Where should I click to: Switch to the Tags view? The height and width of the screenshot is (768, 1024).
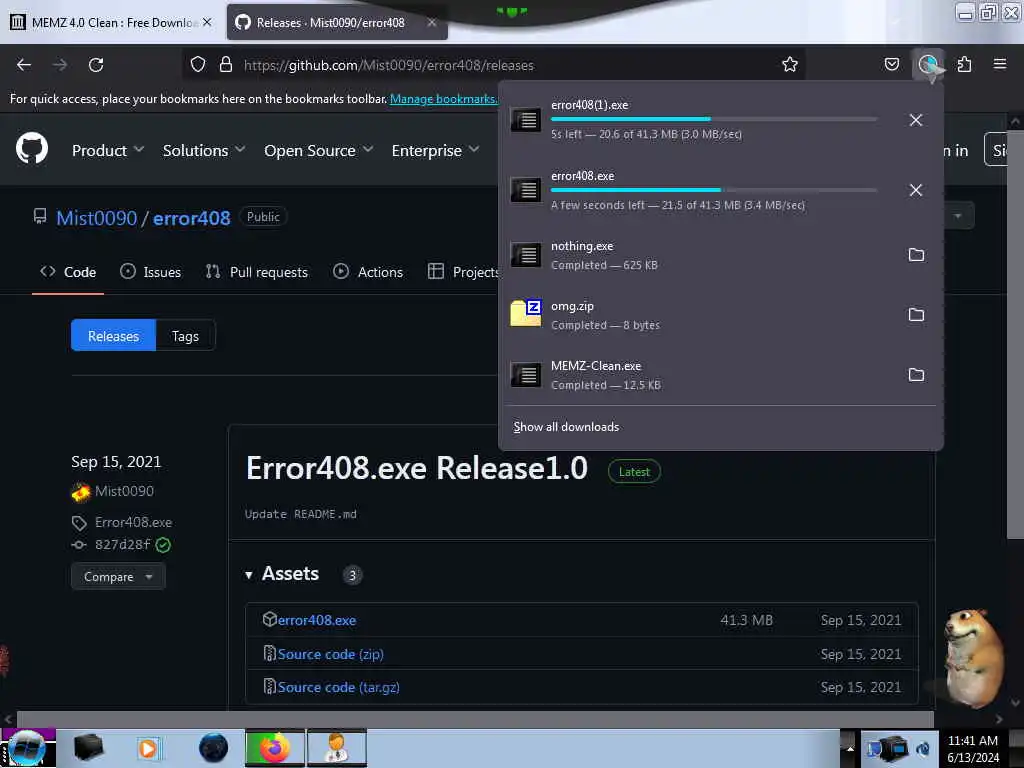click(x=185, y=336)
